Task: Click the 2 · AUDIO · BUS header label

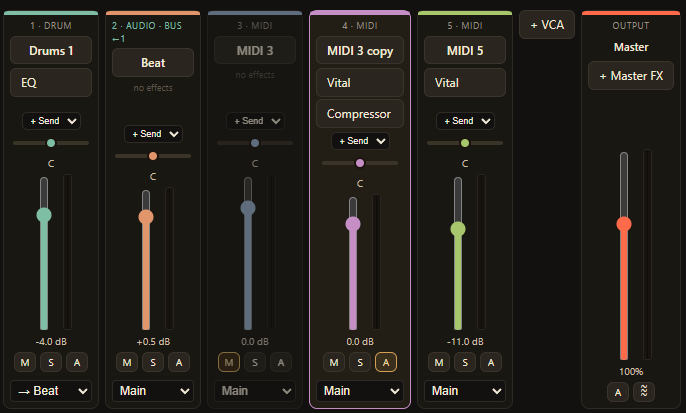Action: 147,26
